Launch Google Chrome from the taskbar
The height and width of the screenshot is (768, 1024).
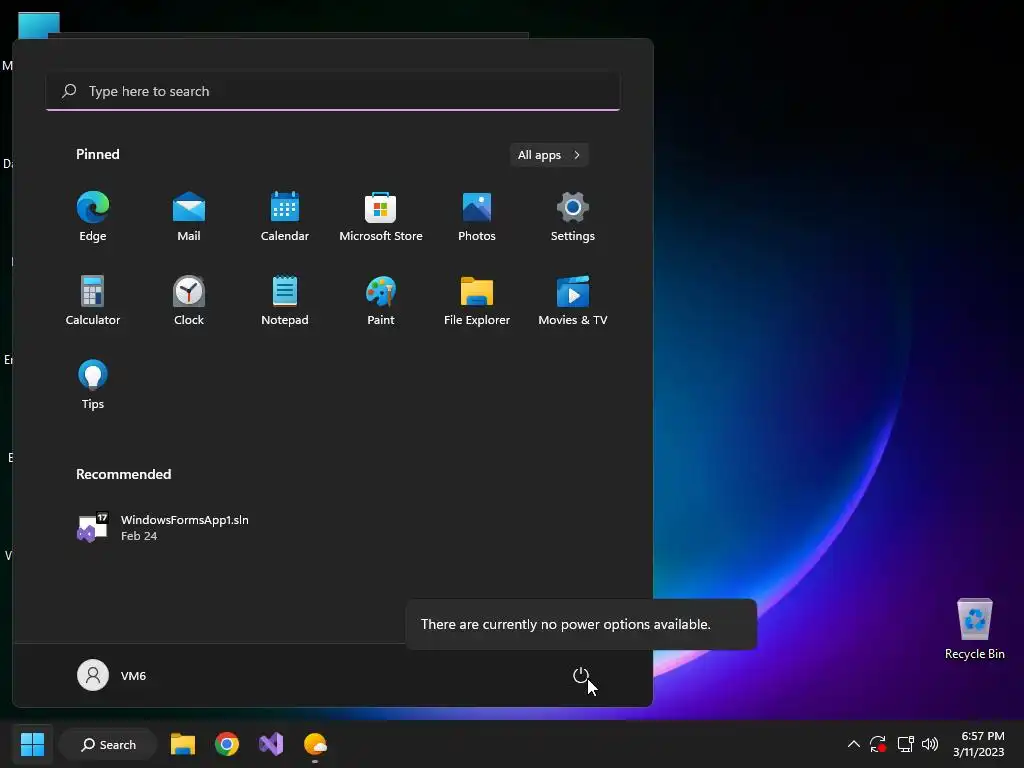pyautogui.click(x=227, y=744)
